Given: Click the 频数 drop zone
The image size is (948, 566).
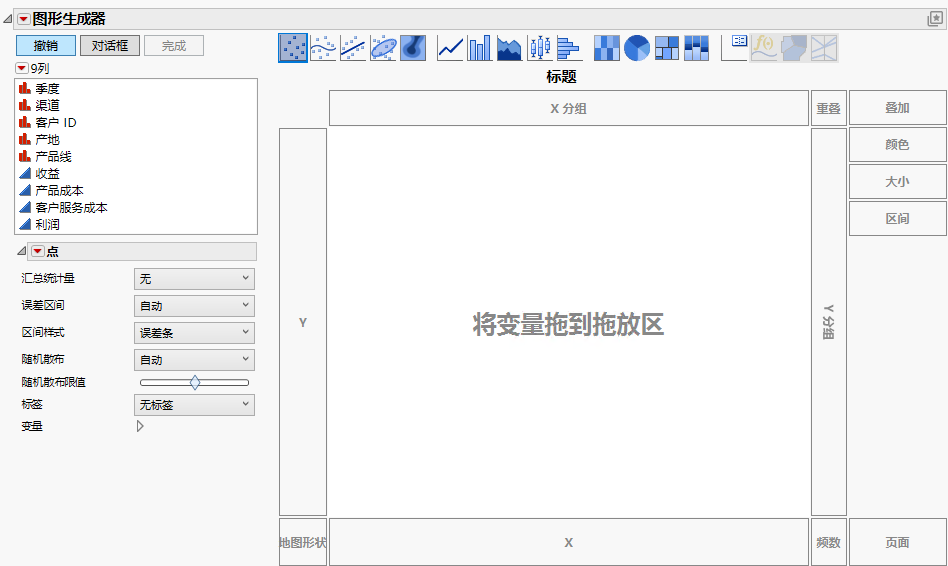Looking at the screenshot, I should click(x=829, y=542).
